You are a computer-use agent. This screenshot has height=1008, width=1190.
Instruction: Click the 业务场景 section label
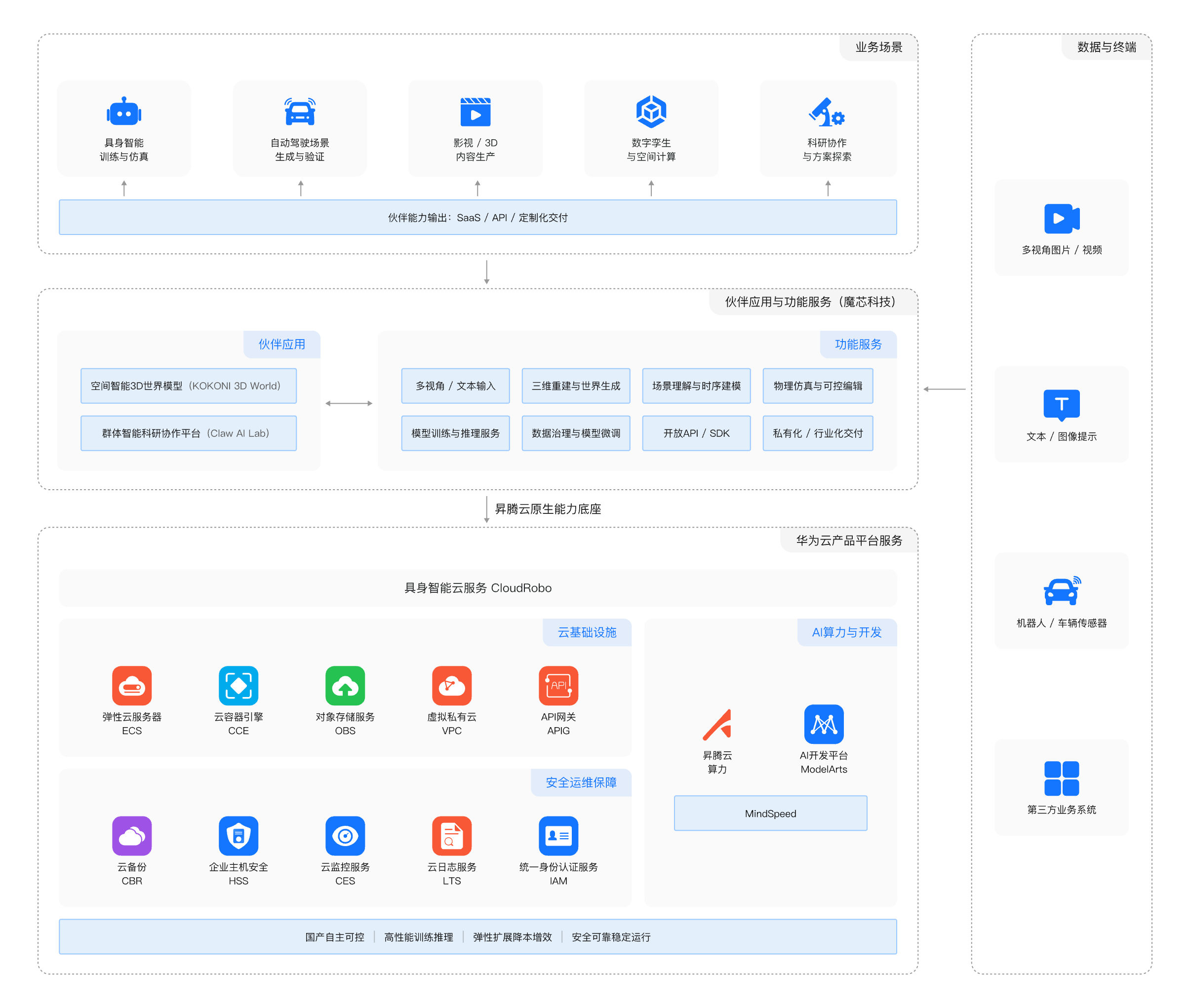click(x=878, y=47)
